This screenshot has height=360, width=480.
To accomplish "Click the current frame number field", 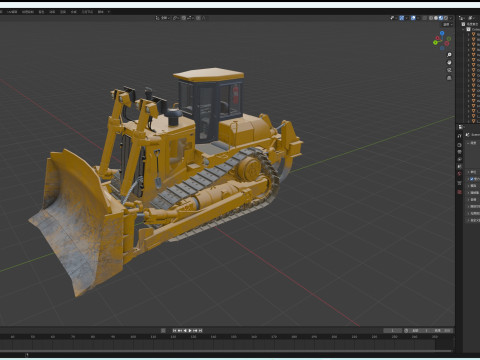I will tap(392, 330).
